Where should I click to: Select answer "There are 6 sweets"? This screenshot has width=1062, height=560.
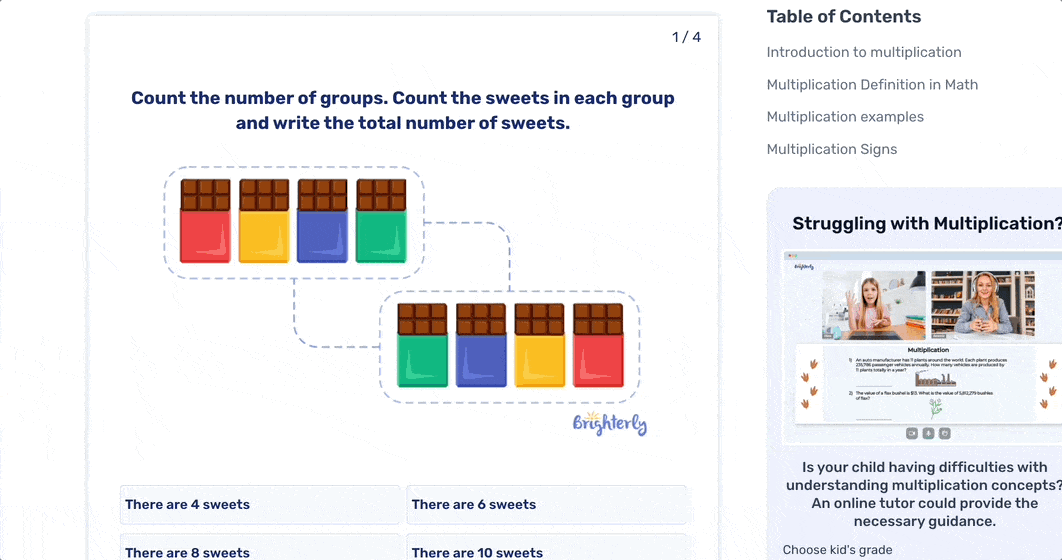[x=546, y=505]
